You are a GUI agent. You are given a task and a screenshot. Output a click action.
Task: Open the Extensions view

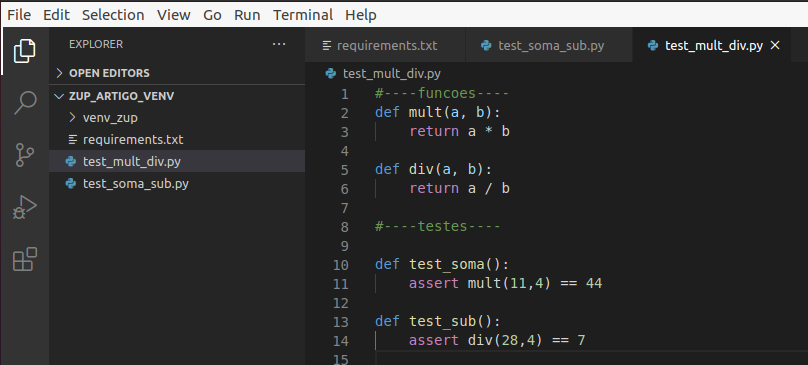[x=24, y=259]
